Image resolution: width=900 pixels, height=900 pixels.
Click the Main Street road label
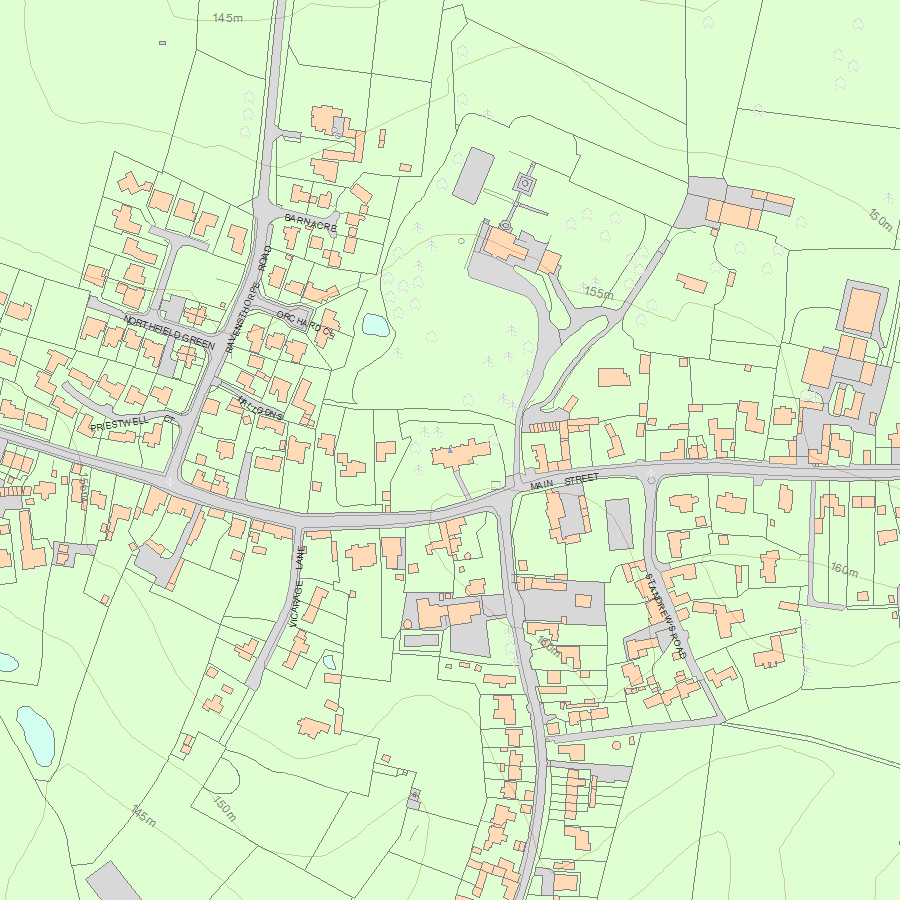click(x=564, y=482)
